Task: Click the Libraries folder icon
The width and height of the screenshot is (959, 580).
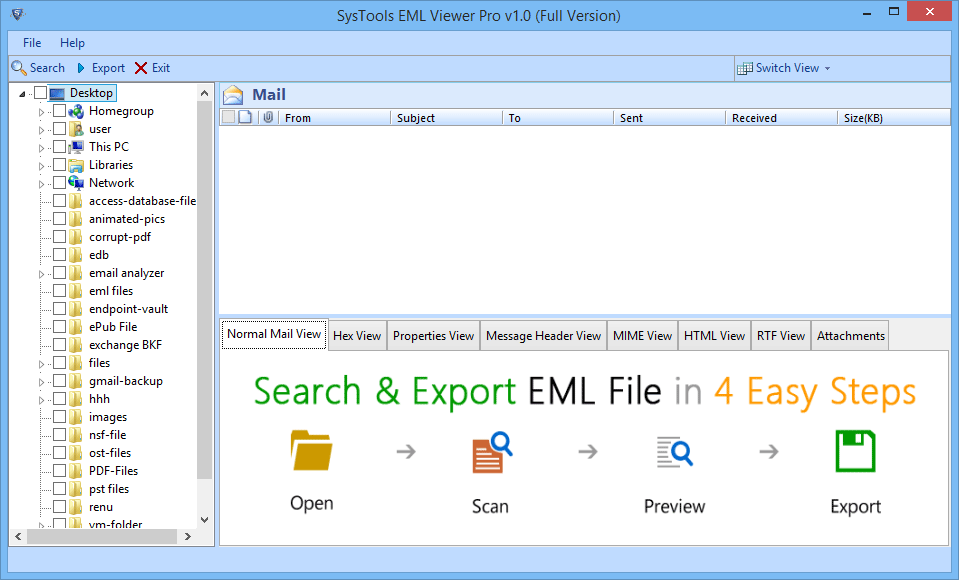Action: tap(76, 165)
